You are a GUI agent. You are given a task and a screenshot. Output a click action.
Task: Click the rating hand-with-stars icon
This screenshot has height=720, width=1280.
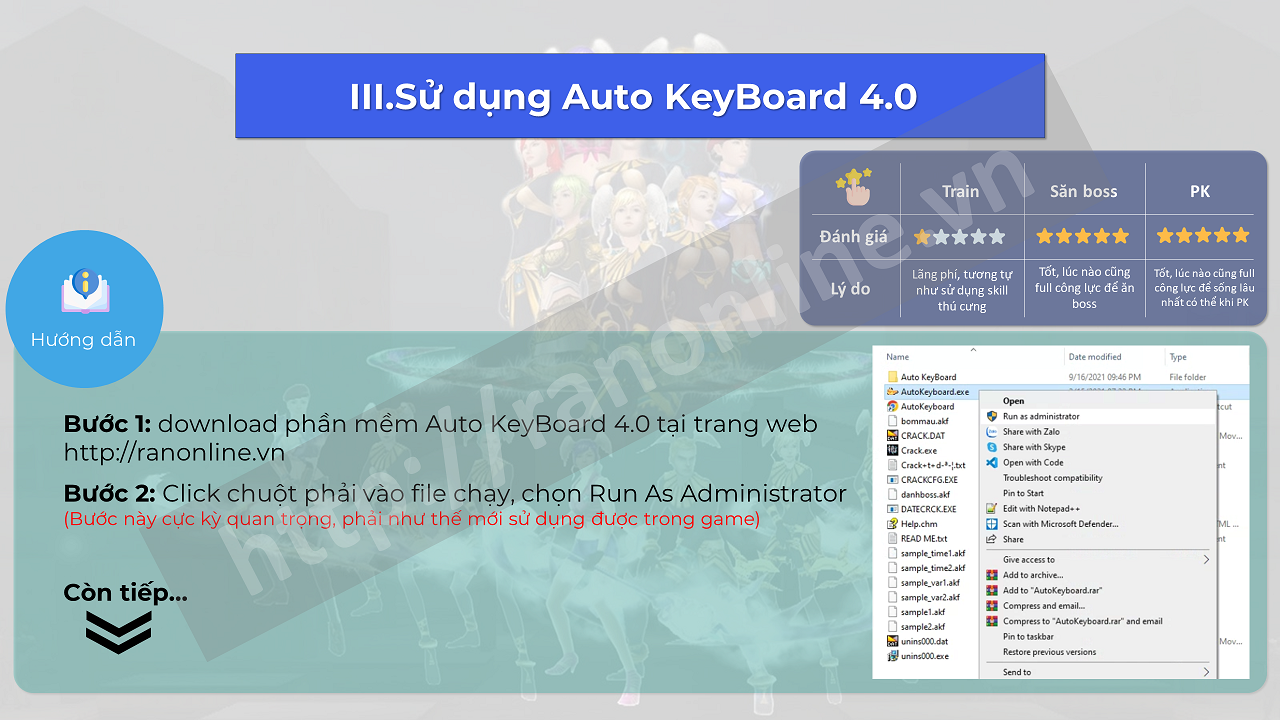853,186
